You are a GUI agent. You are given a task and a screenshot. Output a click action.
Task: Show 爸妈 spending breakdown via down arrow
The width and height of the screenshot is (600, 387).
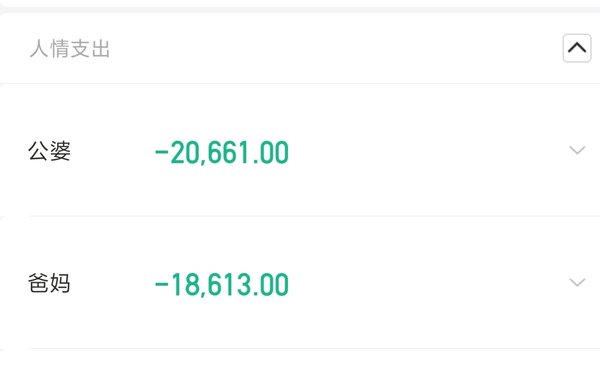[x=577, y=282]
